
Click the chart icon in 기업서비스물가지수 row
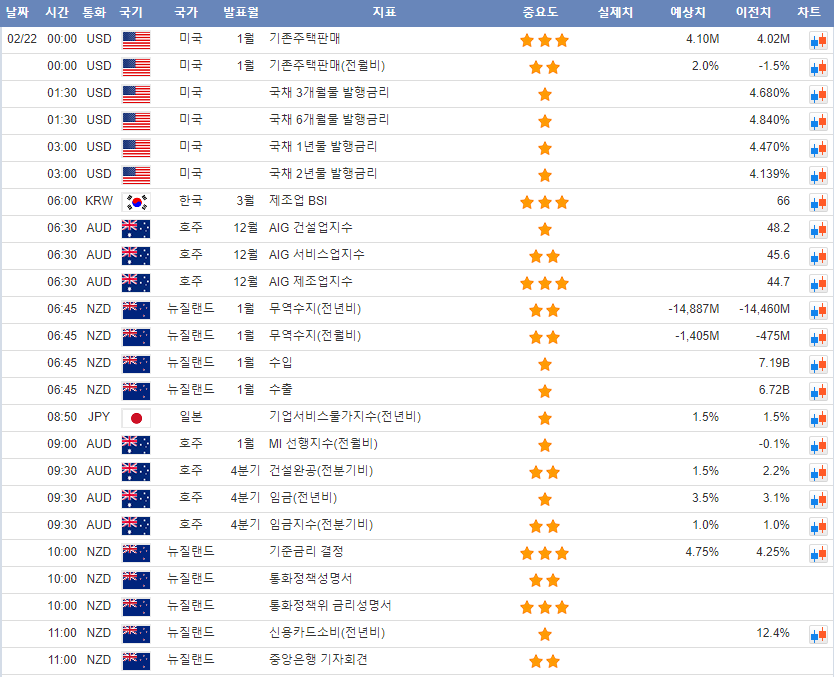tap(817, 418)
